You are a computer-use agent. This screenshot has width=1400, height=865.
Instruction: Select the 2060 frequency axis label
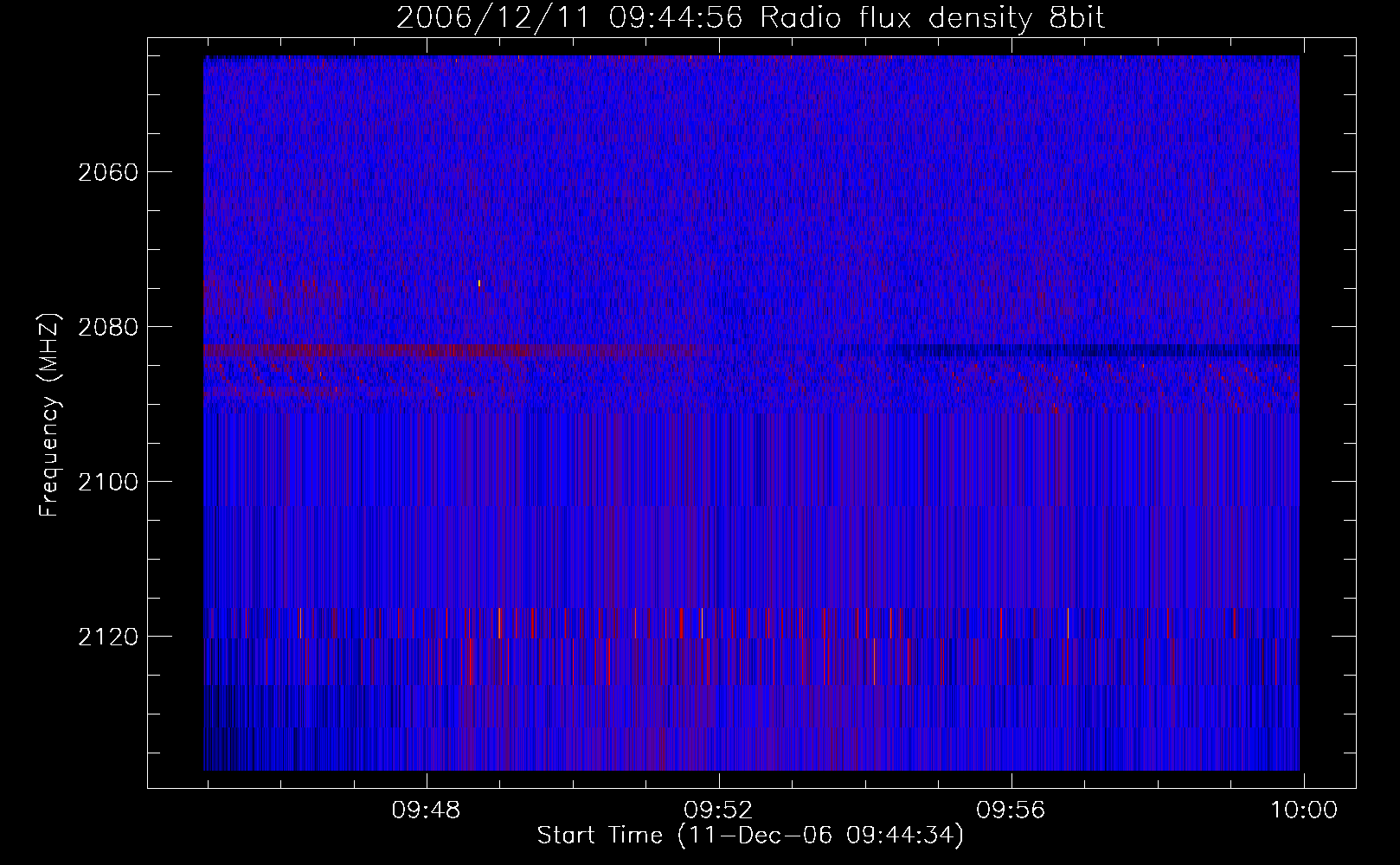108,172
